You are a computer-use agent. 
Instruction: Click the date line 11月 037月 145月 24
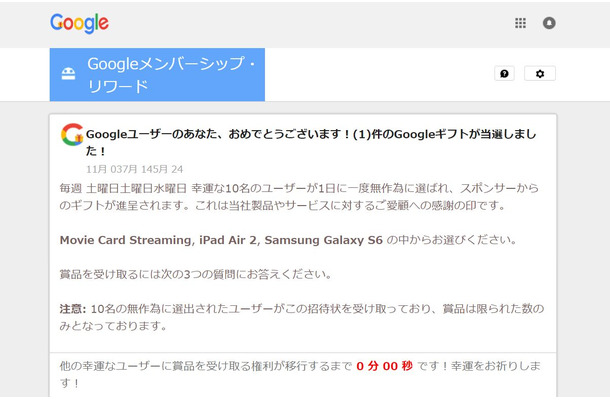click(135, 169)
